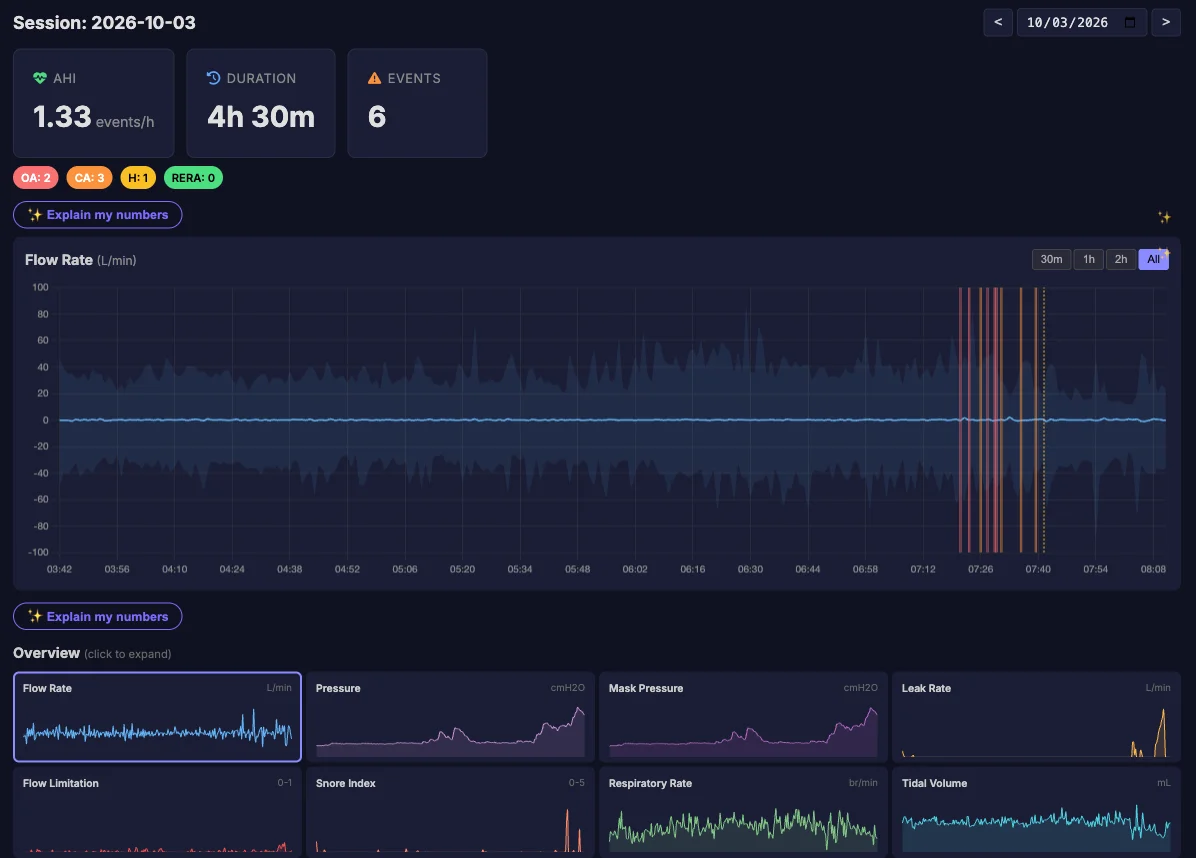Expand the Mask Pressure overview card
Viewport: 1196px width, 858px height.
(743, 717)
